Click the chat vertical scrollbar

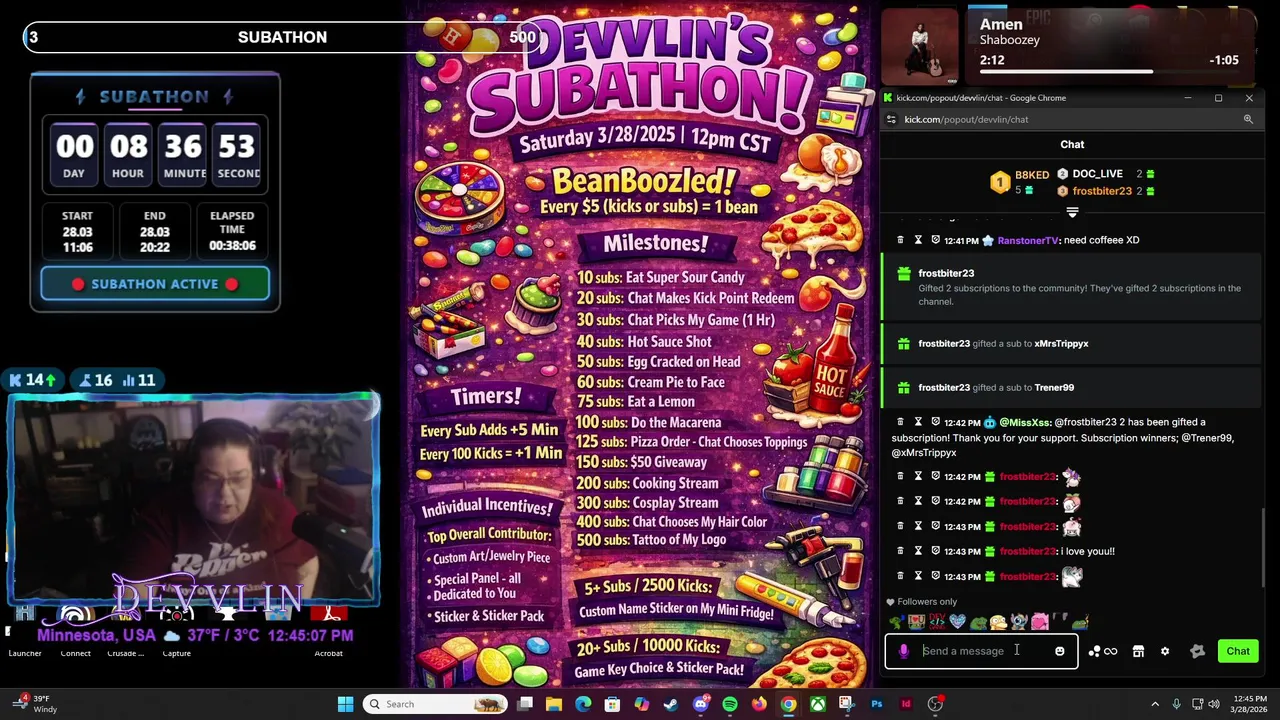1264,550
